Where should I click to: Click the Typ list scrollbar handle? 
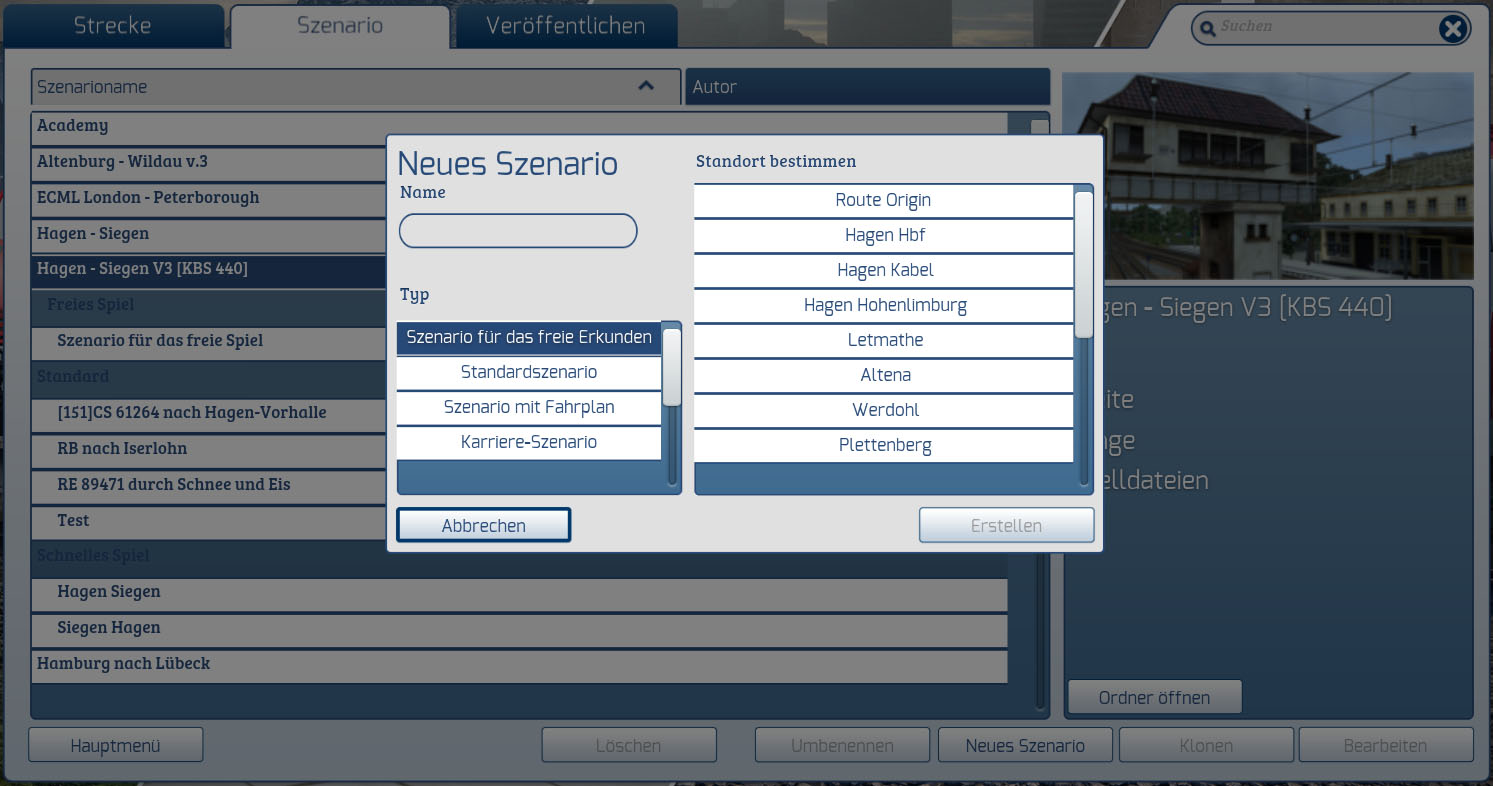click(672, 367)
